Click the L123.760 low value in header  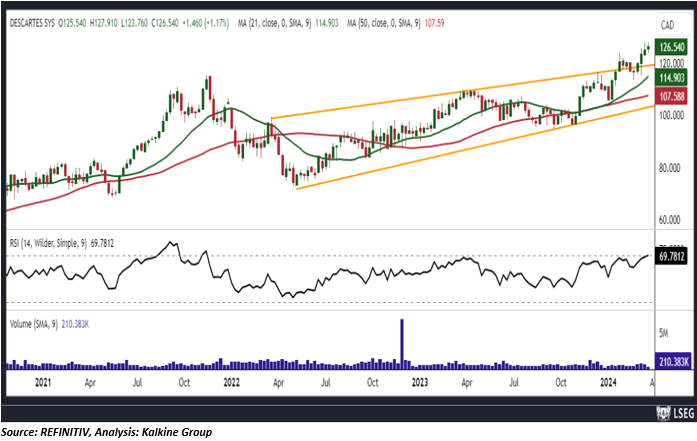(x=134, y=23)
